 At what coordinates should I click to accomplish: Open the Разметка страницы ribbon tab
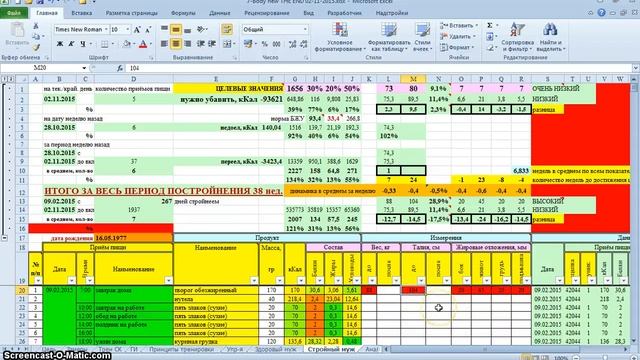tap(131, 13)
